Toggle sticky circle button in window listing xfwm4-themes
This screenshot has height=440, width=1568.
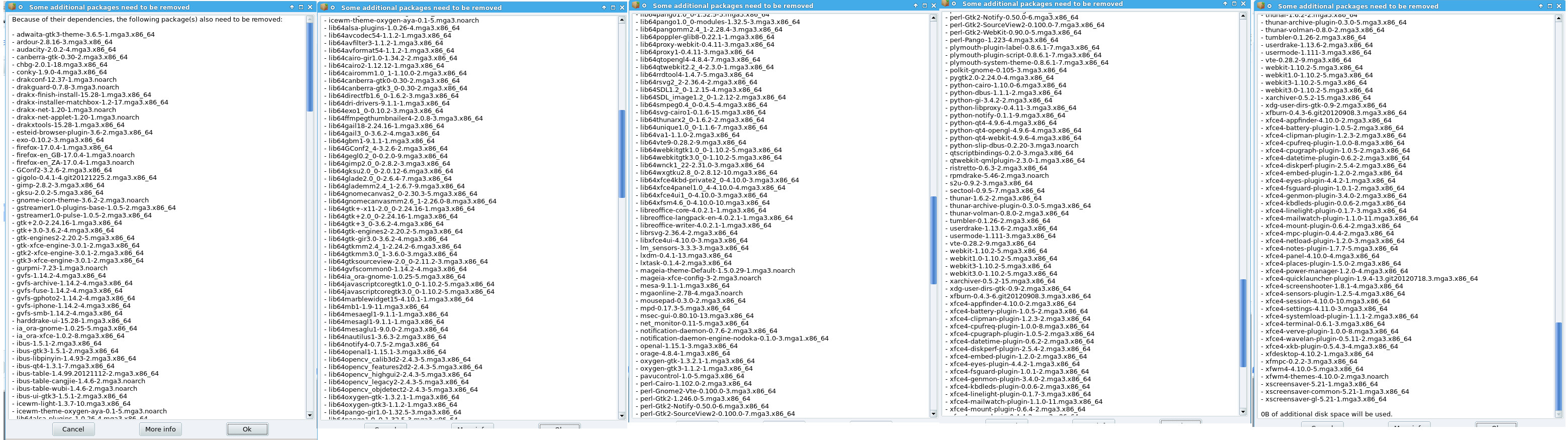coord(1270,6)
